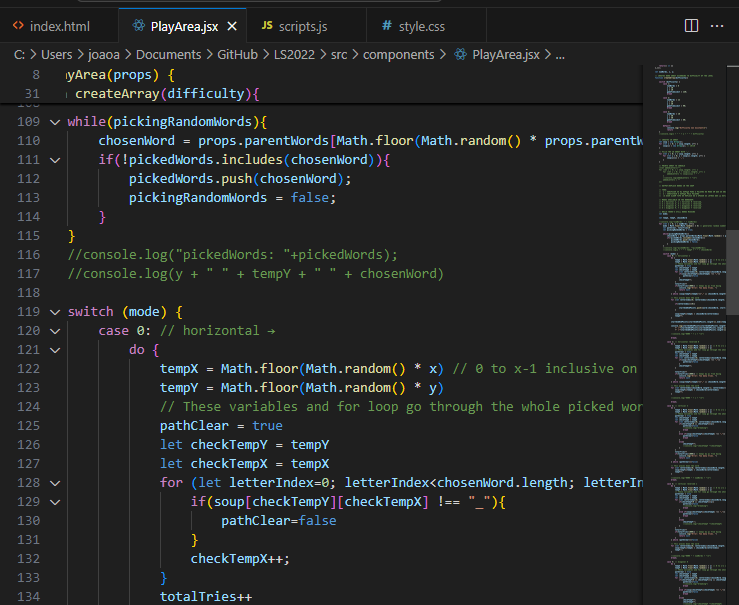
Task: Click the commented console.log pickedWords line
Action: [x=232, y=254]
